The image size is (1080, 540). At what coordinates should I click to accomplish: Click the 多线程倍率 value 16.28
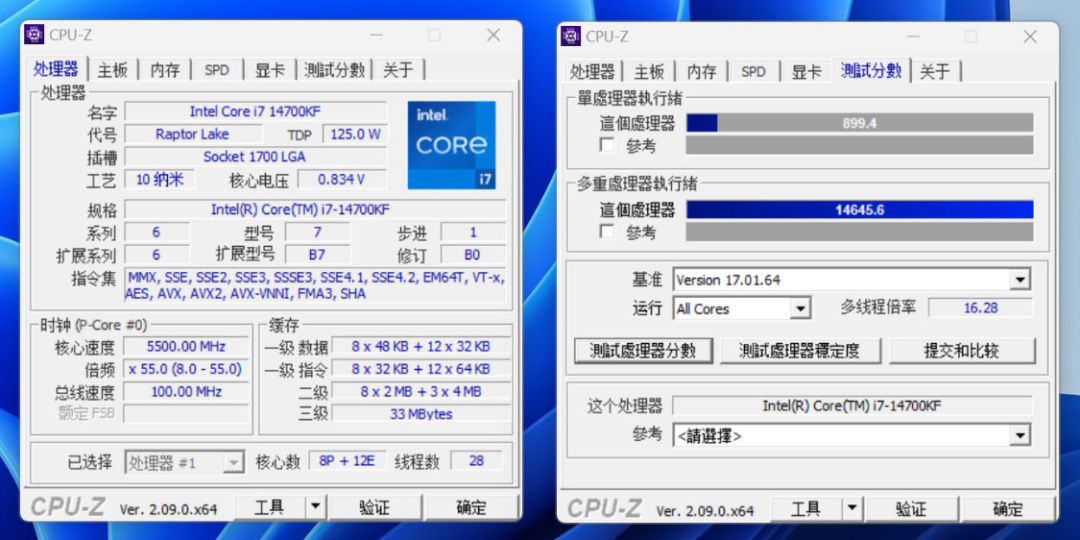[981, 307]
